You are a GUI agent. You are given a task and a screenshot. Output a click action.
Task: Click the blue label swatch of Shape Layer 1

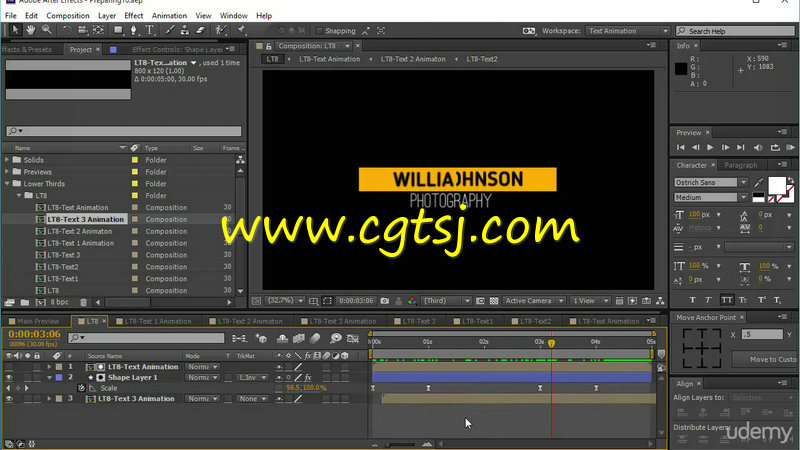(x=59, y=378)
